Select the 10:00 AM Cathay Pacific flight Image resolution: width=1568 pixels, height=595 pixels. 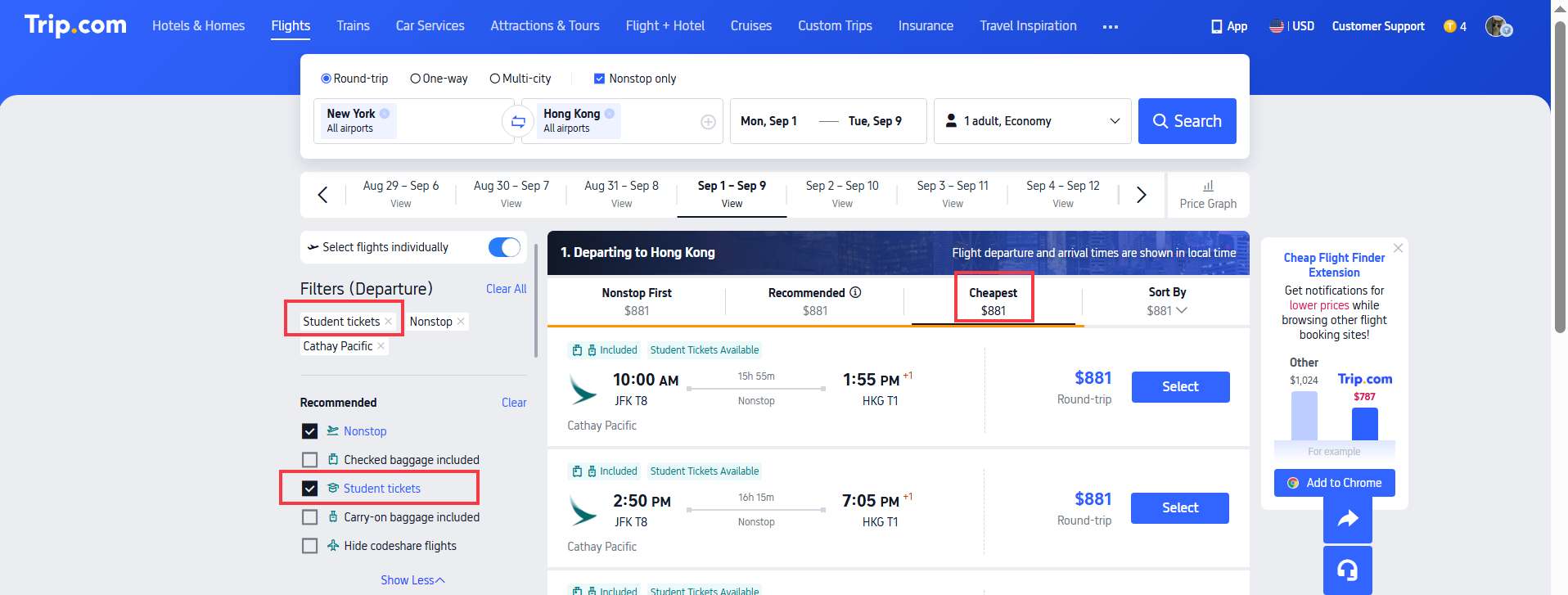pyautogui.click(x=1179, y=386)
